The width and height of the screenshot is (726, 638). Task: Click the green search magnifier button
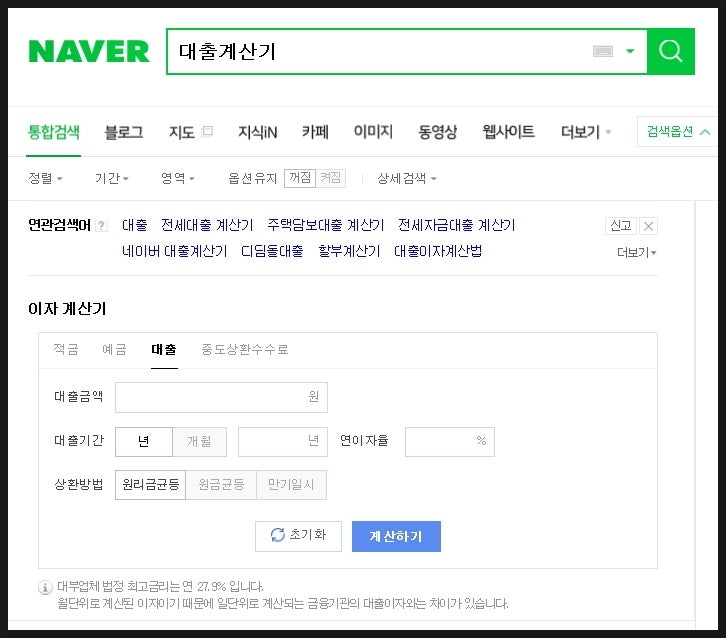[671, 51]
